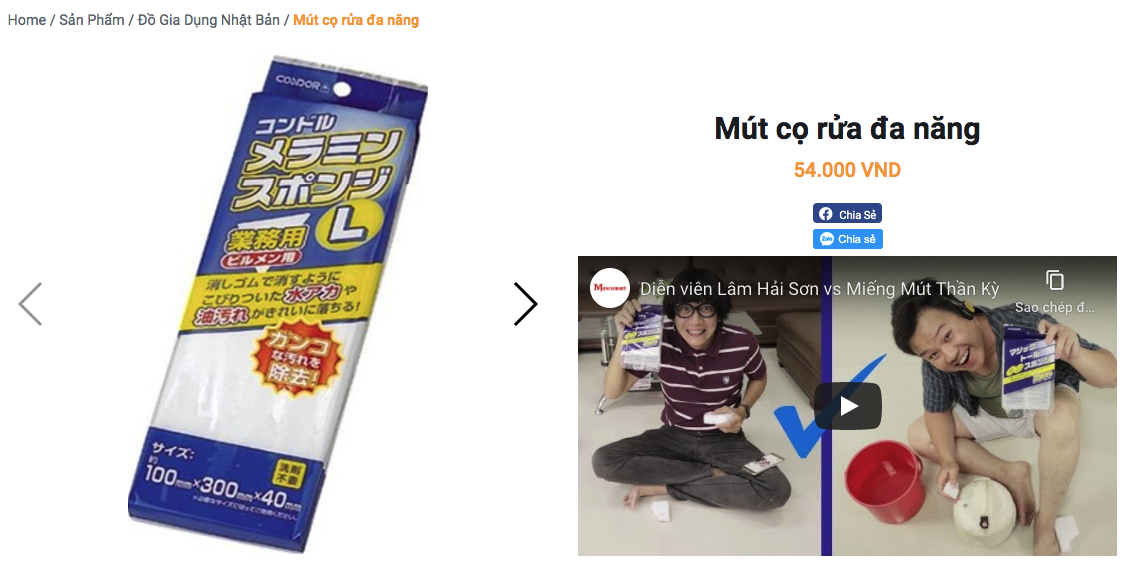Play the embedded YouTube video
Image resolution: width=1141 pixels, height=572 pixels.
(x=848, y=405)
